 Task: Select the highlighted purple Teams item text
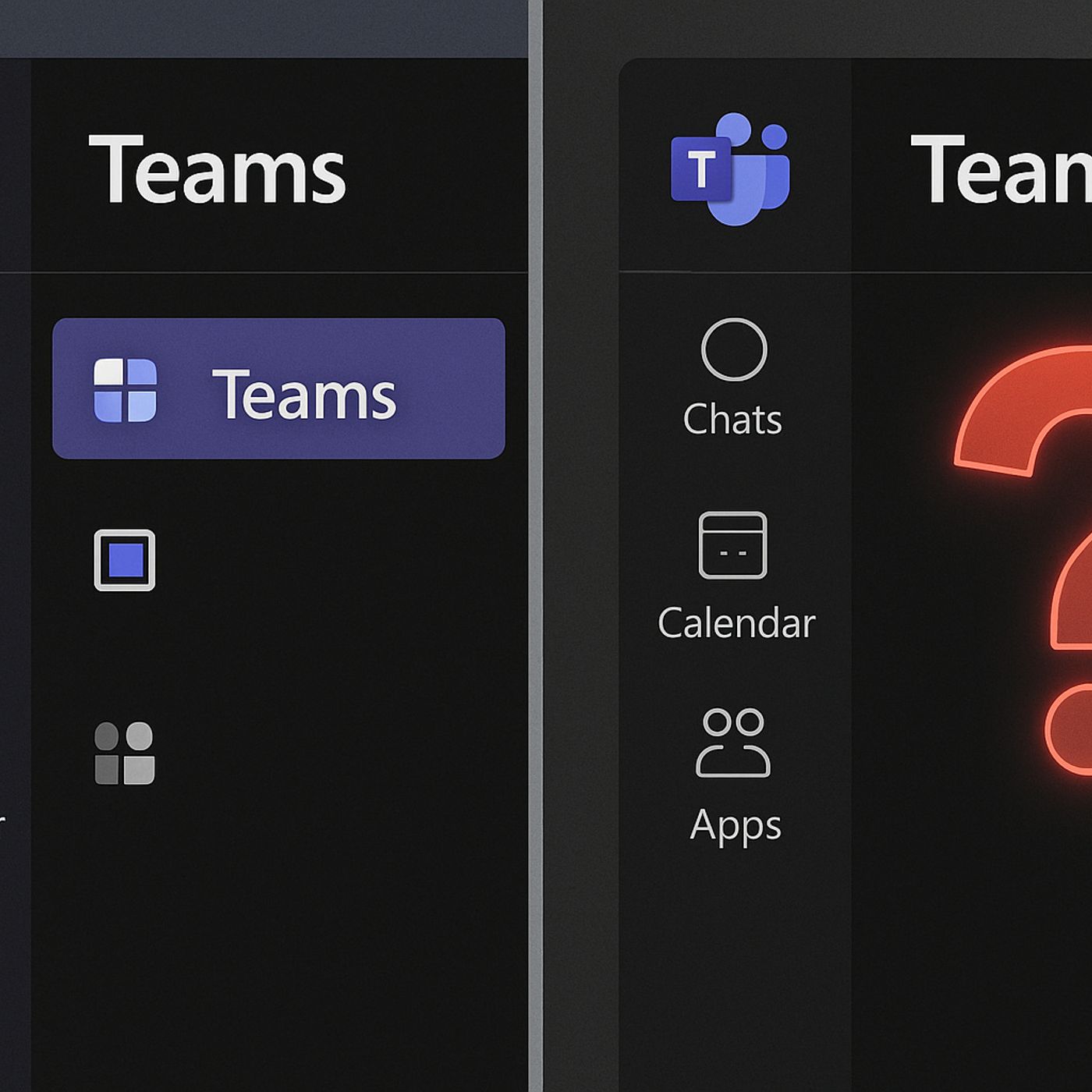pos(304,395)
